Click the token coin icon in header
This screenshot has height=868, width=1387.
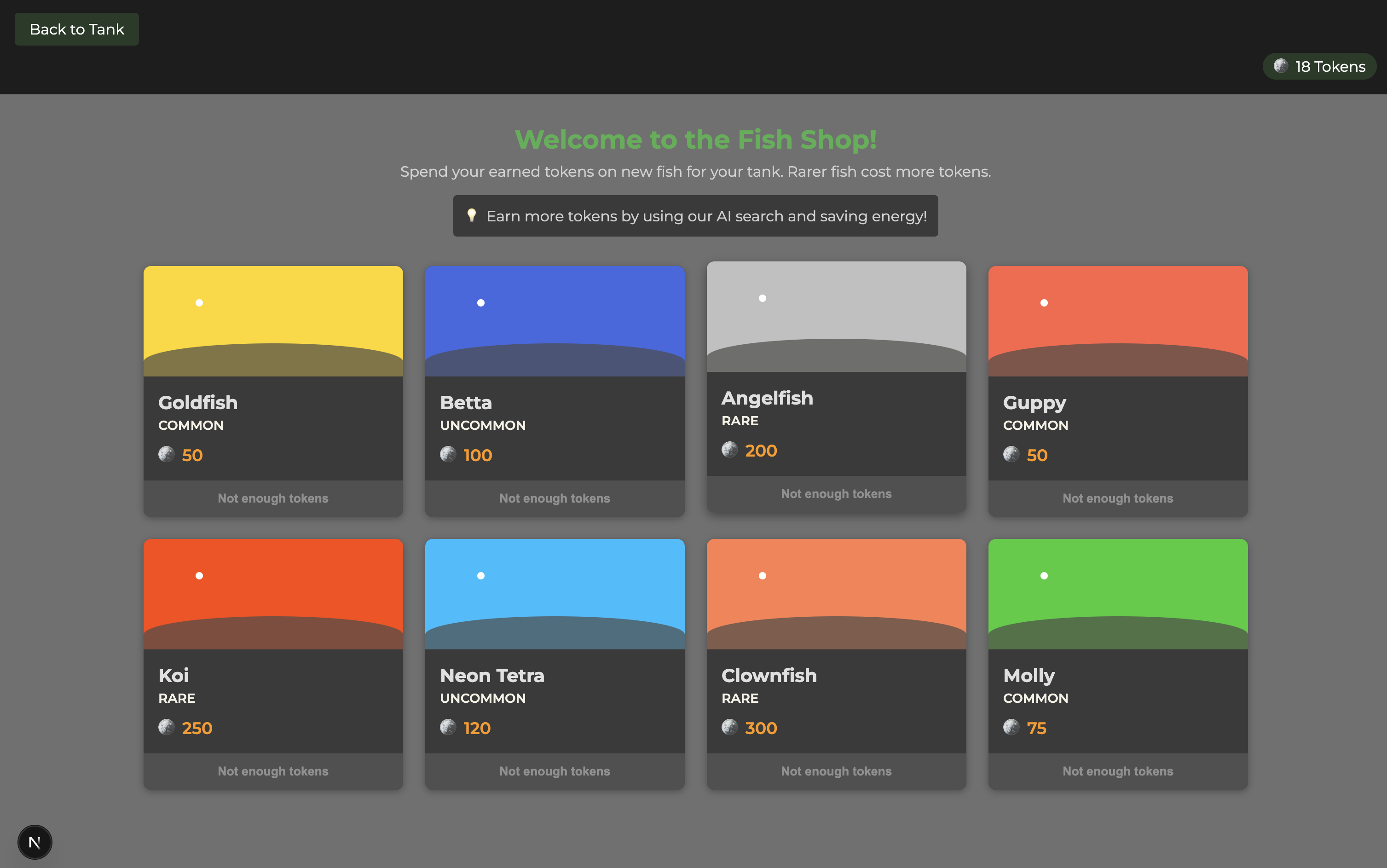(x=1281, y=66)
